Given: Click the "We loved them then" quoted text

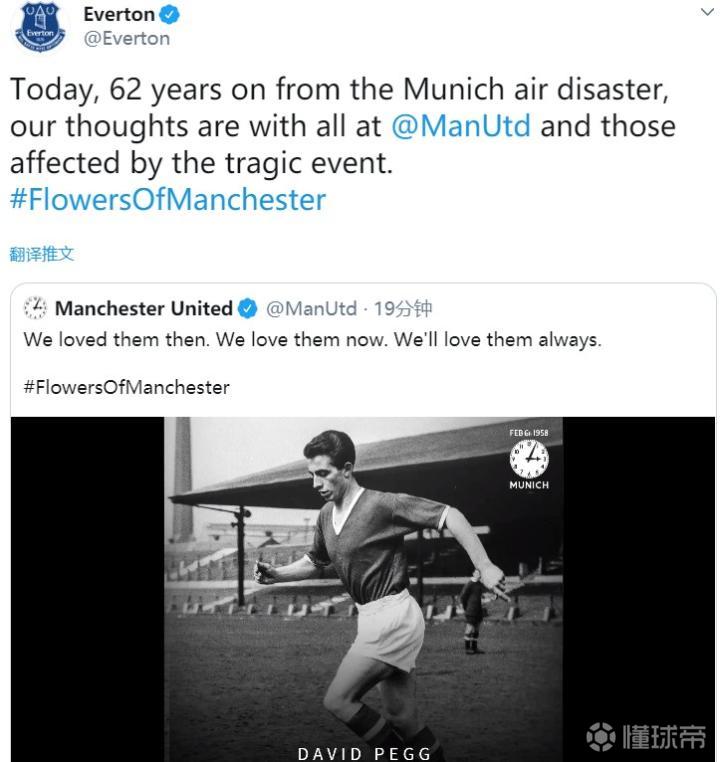Looking at the screenshot, I should (312, 340).
